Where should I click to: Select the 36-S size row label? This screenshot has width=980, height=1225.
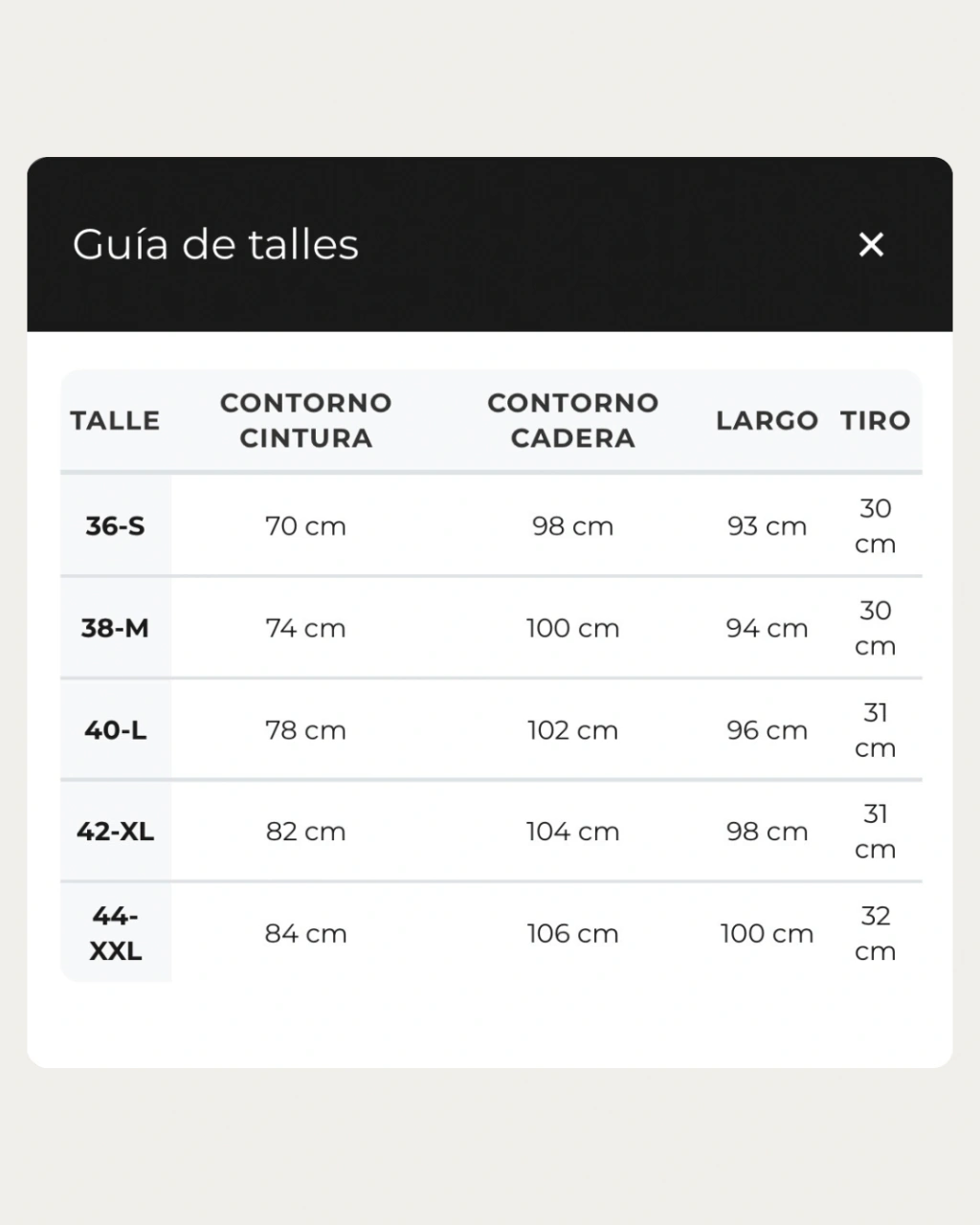[x=115, y=525]
